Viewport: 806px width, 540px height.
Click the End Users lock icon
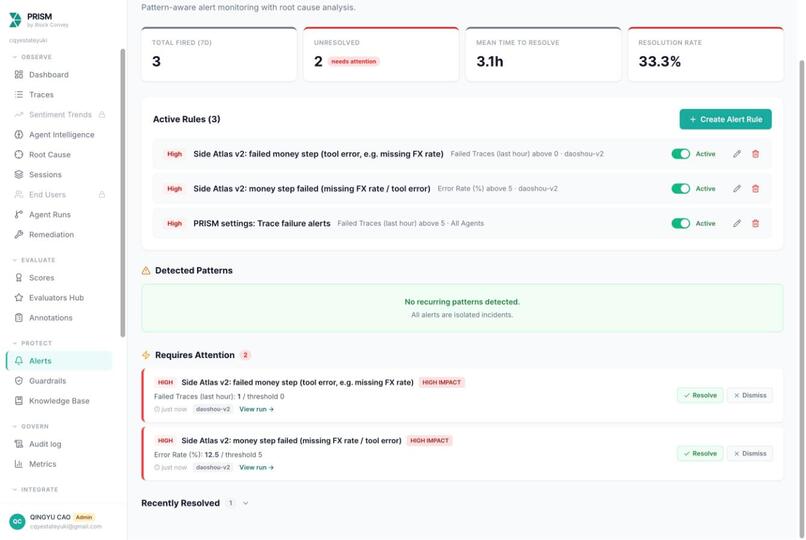point(102,195)
